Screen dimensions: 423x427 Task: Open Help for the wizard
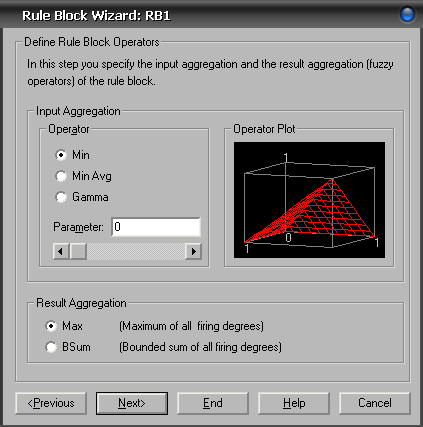(294, 403)
